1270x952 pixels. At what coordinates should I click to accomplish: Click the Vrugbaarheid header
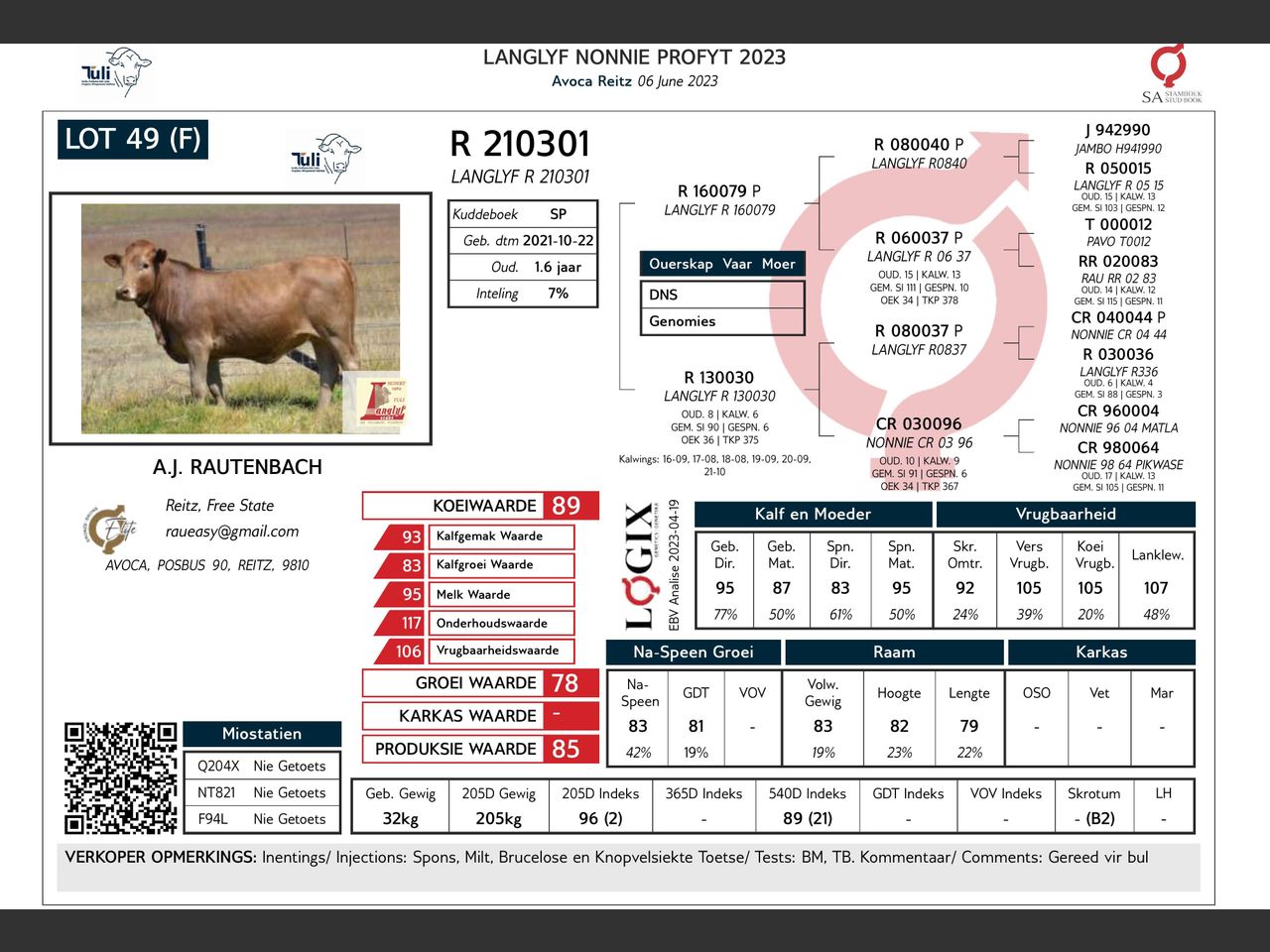click(x=1066, y=514)
